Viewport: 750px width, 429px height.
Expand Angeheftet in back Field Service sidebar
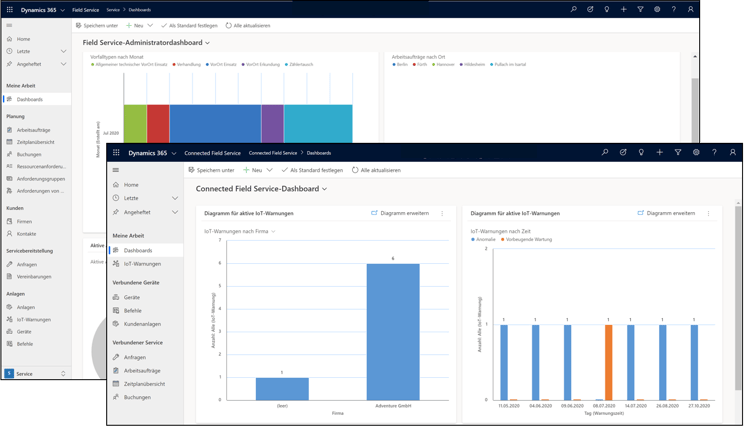click(64, 64)
